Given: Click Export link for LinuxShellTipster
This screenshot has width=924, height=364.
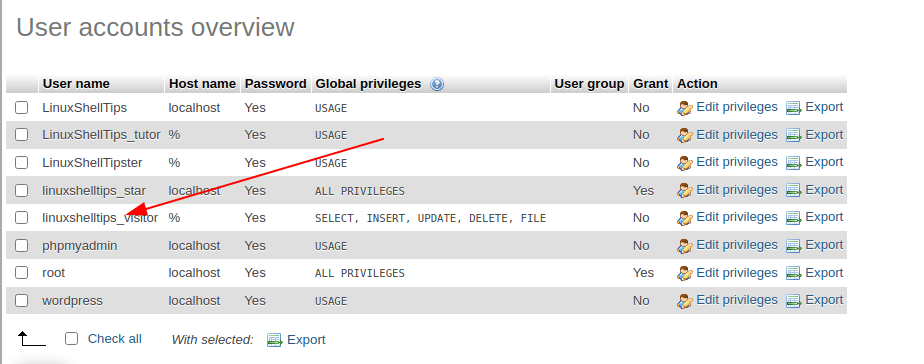Looking at the screenshot, I should coord(824,162).
